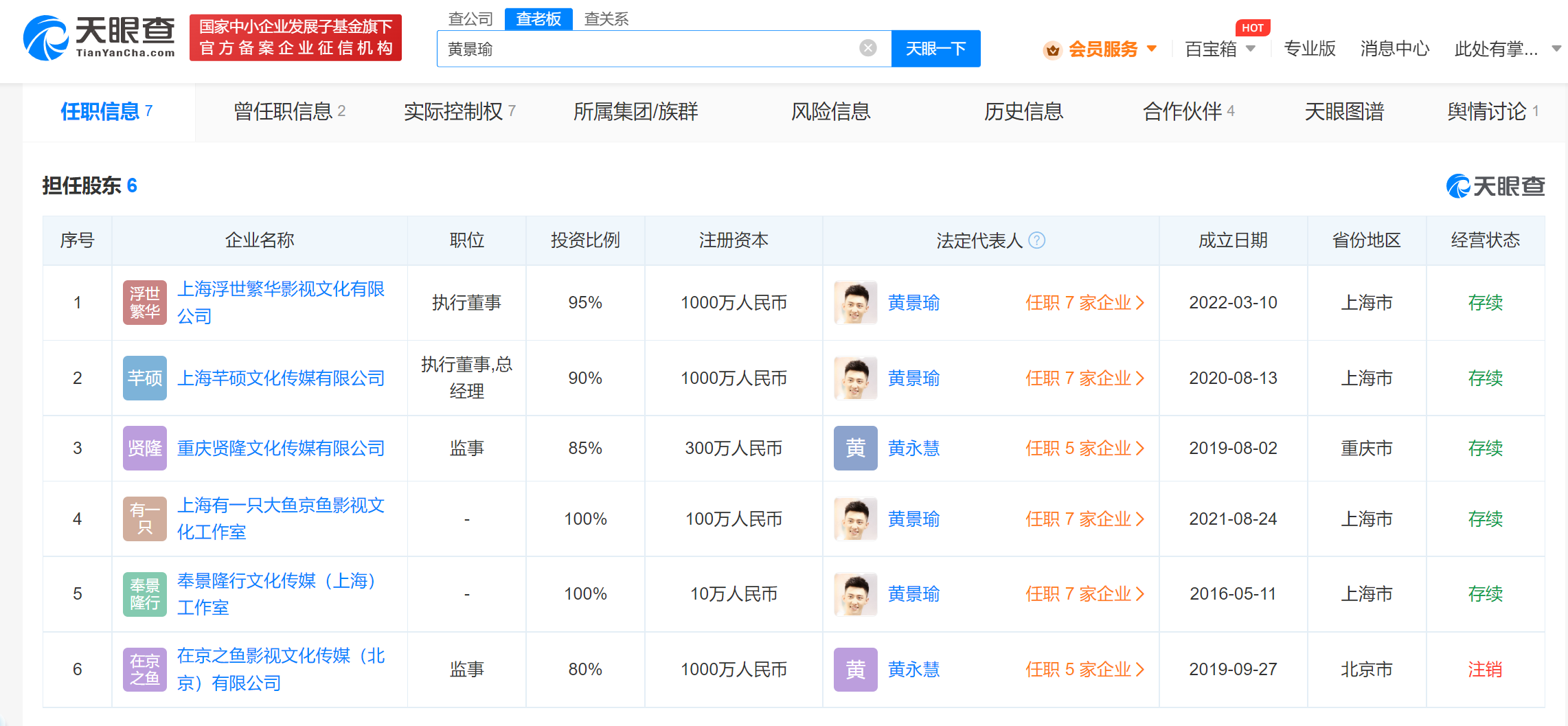This screenshot has width=1568, height=726.
Task: Click the 北京市 region cell
Action: [x=1366, y=670]
